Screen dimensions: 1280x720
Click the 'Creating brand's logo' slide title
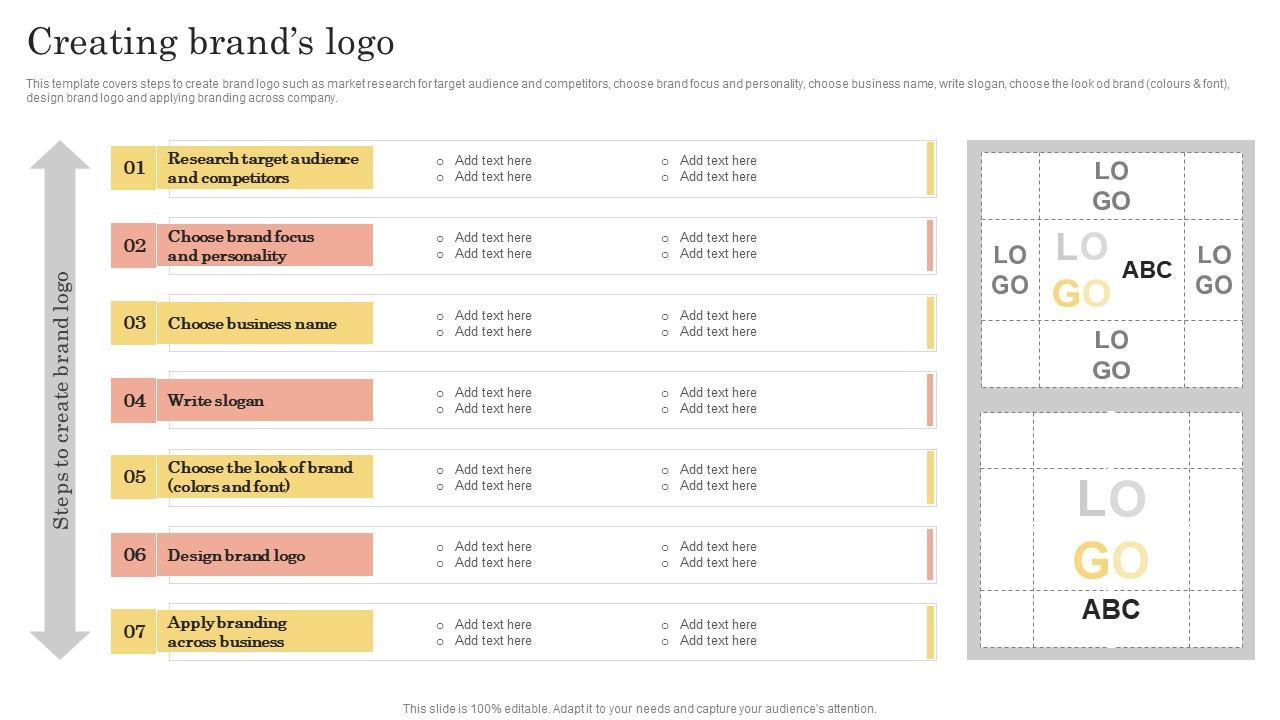tap(211, 42)
